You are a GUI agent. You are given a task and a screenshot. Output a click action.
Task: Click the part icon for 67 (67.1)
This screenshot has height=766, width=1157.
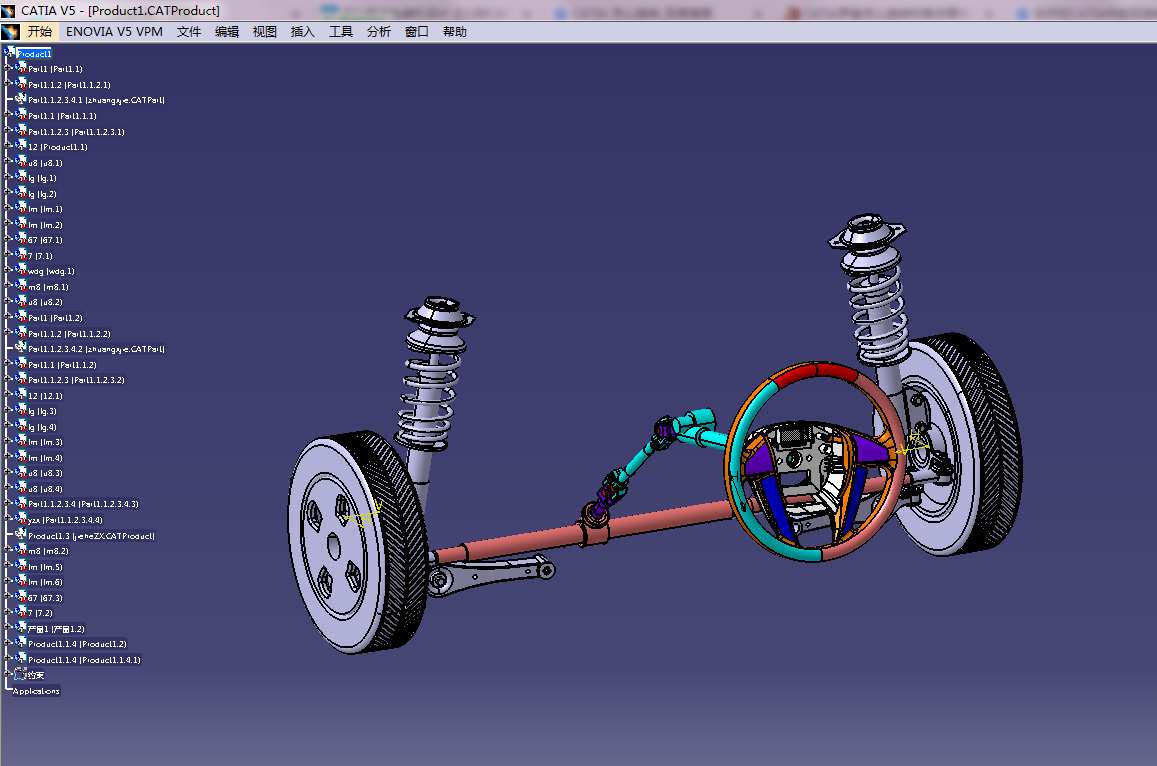click(x=21, y=239)
